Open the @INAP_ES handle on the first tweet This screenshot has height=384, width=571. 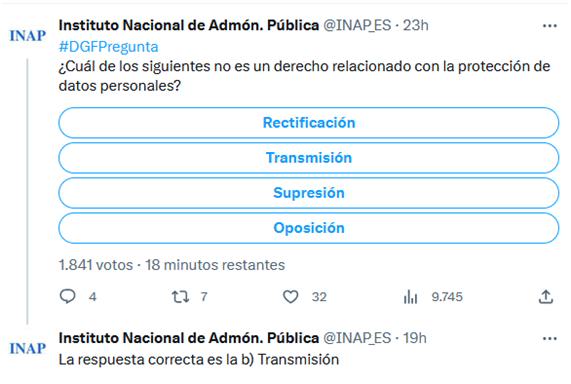[357, 26]
